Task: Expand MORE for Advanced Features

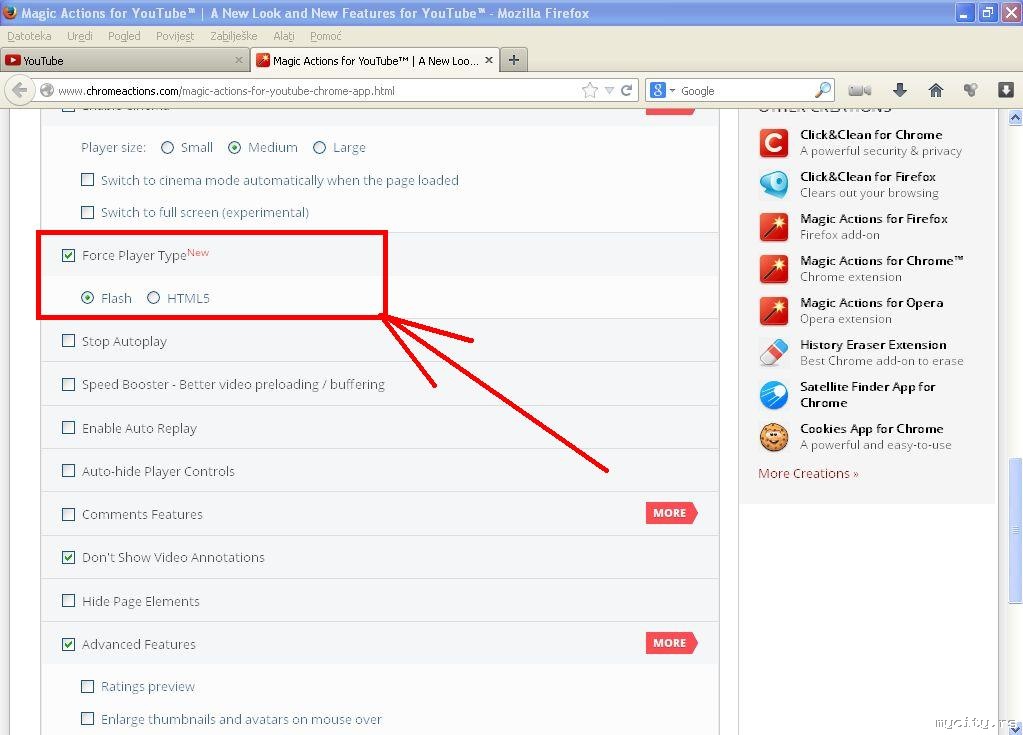Action: 671,643
